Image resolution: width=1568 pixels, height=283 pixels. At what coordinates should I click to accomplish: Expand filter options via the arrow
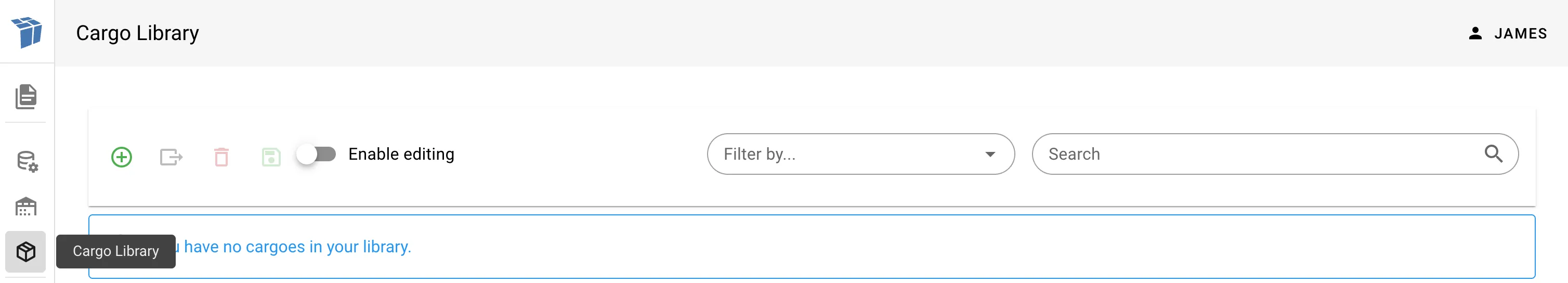coord(990,154)
